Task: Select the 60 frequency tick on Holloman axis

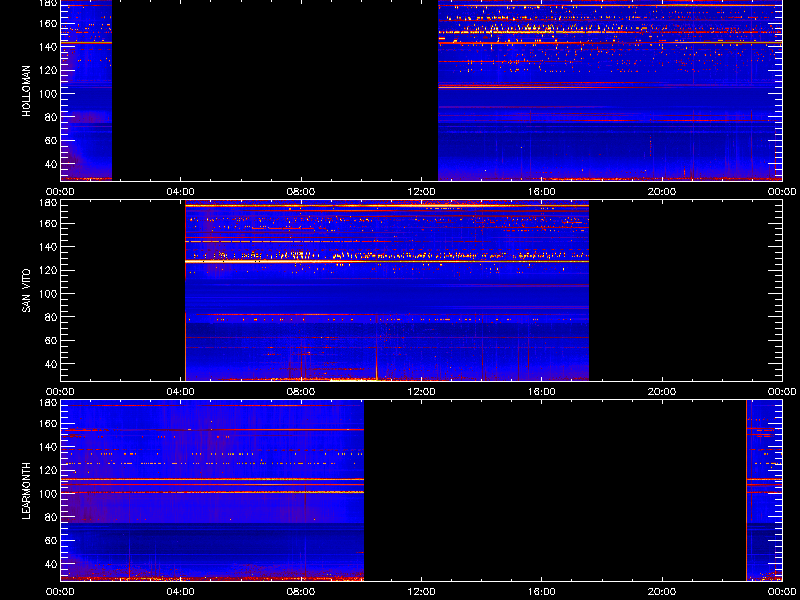Action: 51,140
